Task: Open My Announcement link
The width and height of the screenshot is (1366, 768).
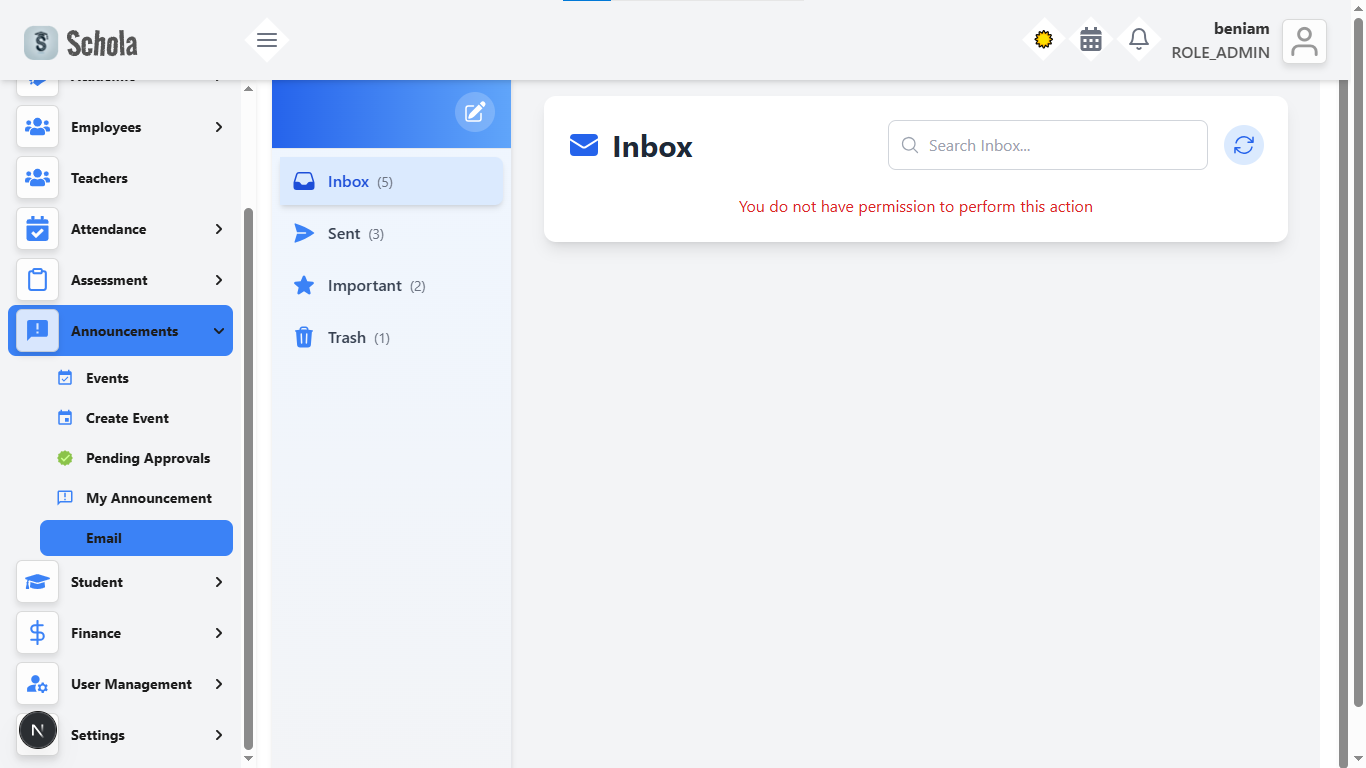Action: tap(149, 498)
